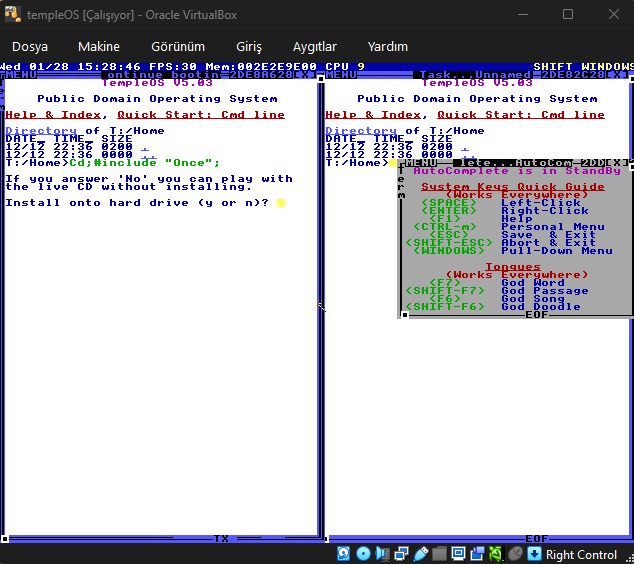Click the keyboard capture arrow icon
634x564 pixels.
[534, 553]
